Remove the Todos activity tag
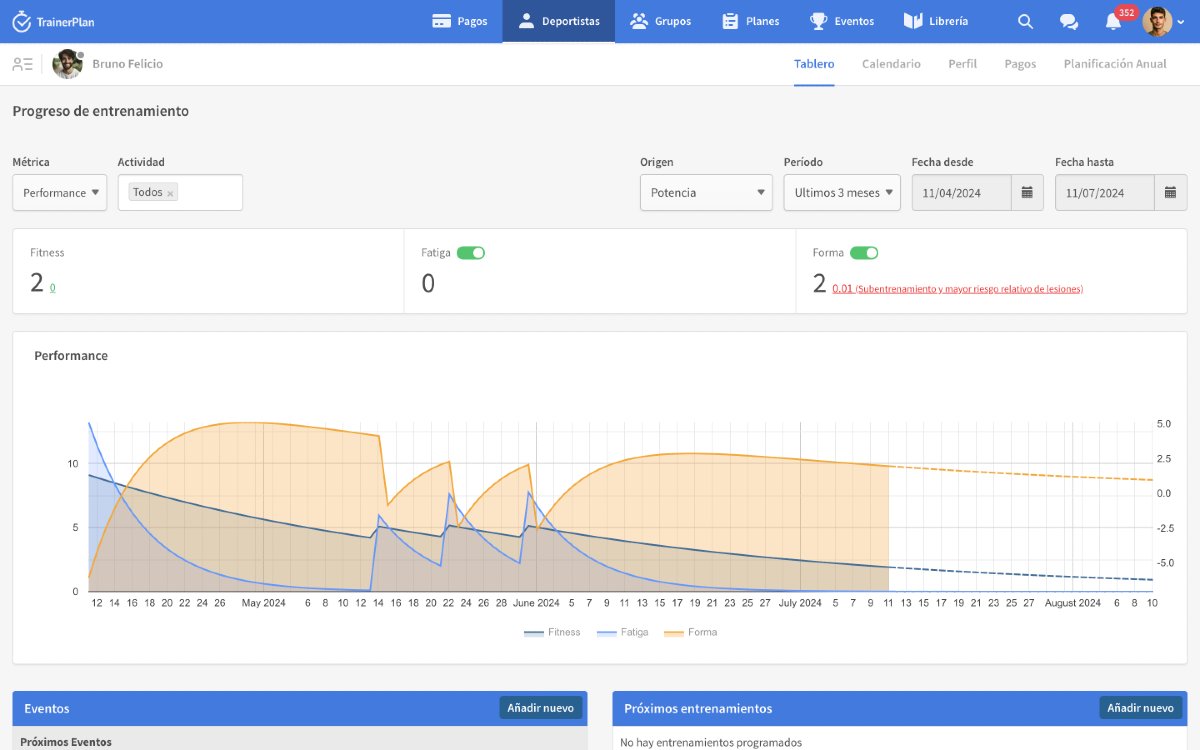Screen dimensions: 1200x750 (170, 193)
